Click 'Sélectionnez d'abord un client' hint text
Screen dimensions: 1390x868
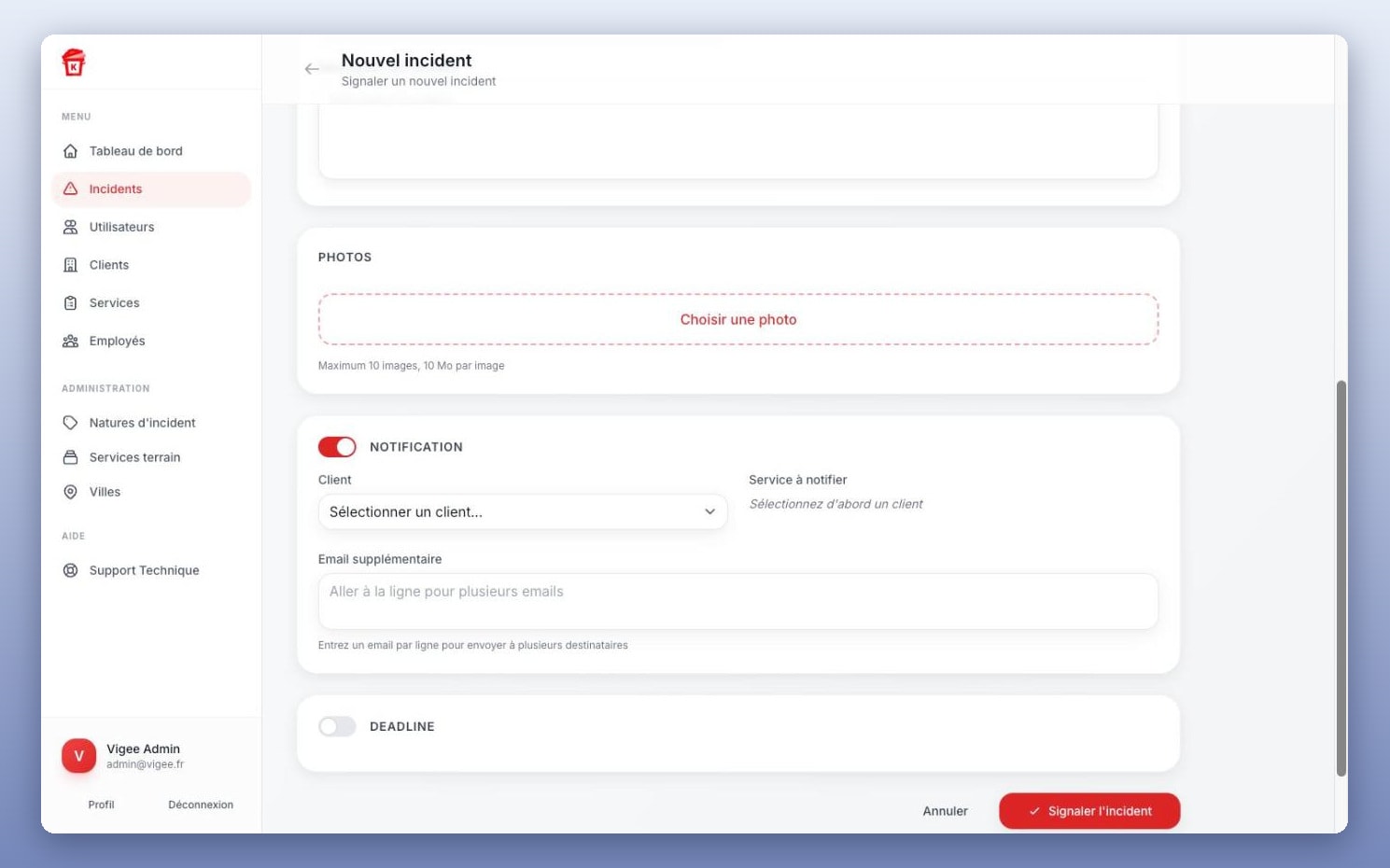835,504
